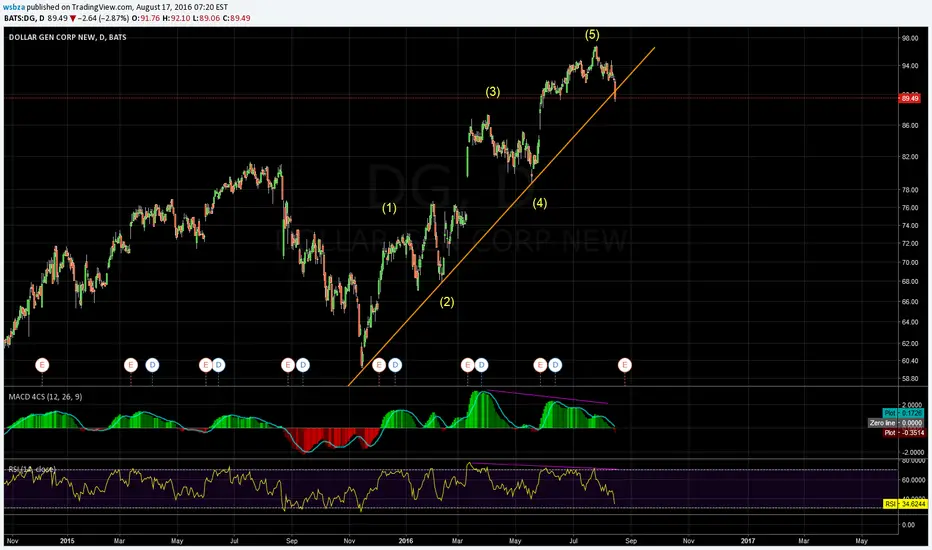The height and width of the screenshot is (550, 932).
Task: Click the dividend D marker just before 2016
Action: coord(395,365)
